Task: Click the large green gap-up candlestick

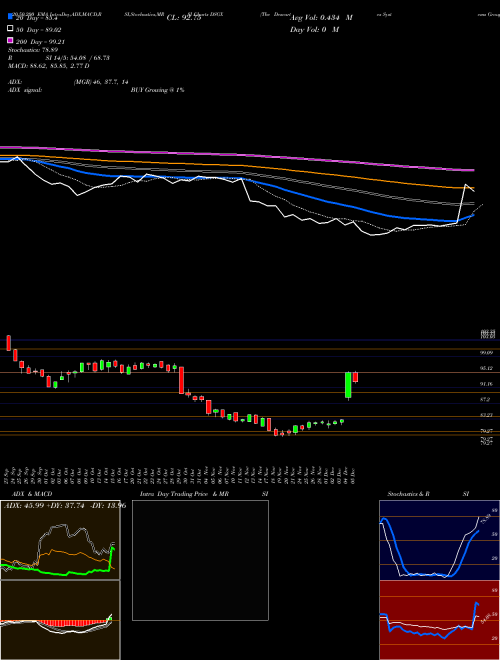Action: (348, 385)
